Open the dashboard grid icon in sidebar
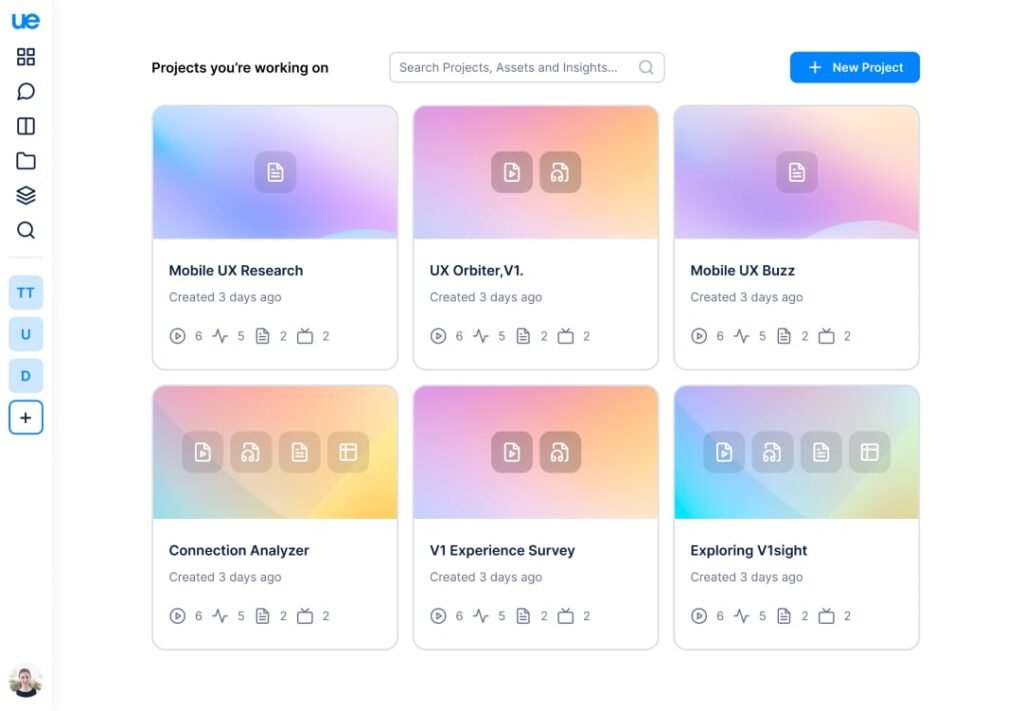The width and height of the screenshot is (1024, 711). [x=26, y=57]
